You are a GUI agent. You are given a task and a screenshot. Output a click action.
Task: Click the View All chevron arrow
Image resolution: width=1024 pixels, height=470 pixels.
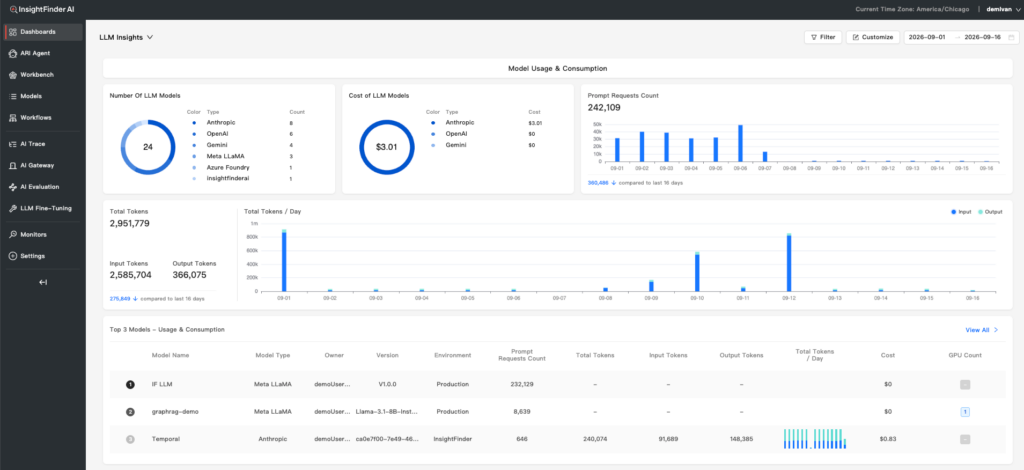(996, 330)
